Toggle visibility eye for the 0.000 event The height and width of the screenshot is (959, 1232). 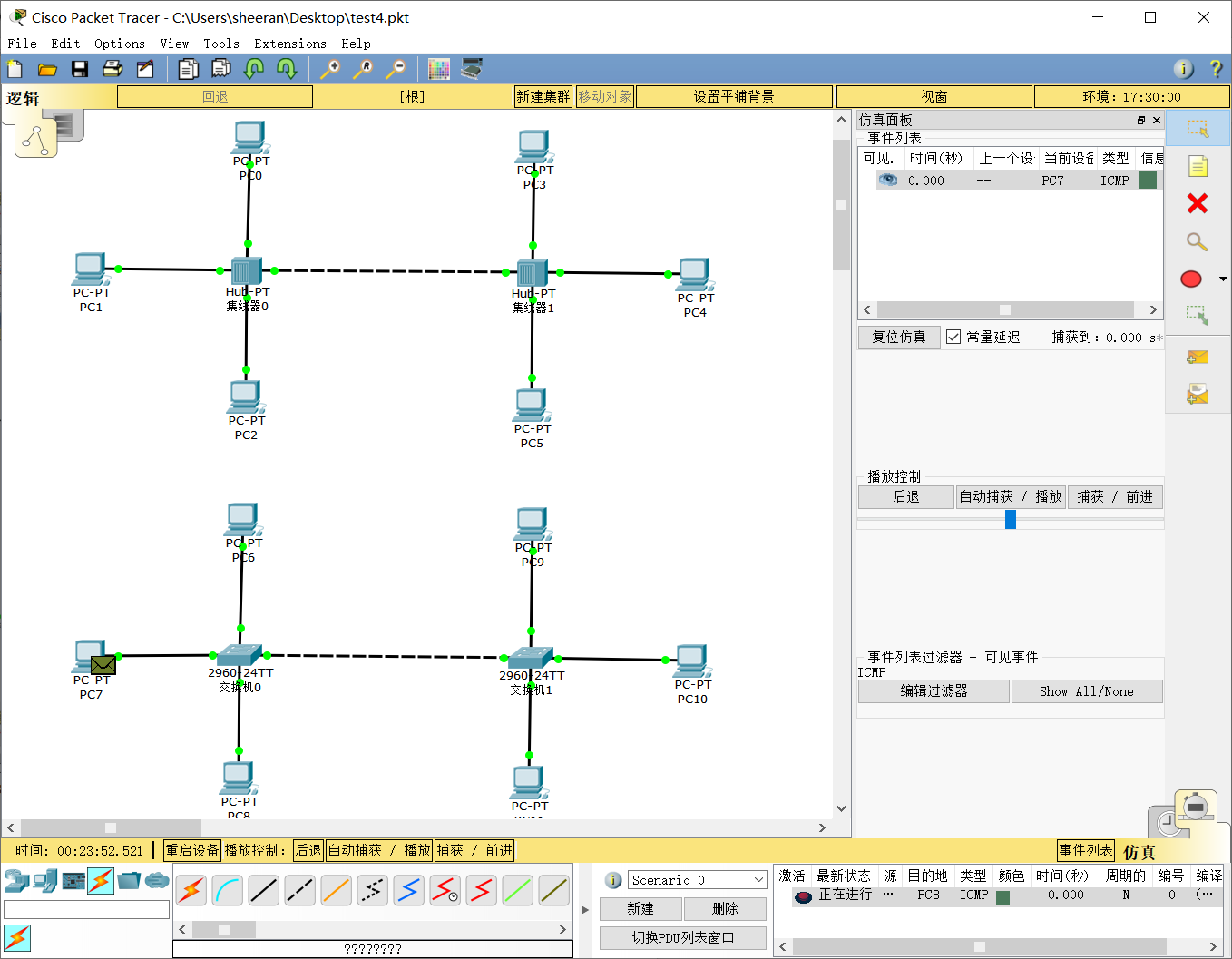(887, 180)
